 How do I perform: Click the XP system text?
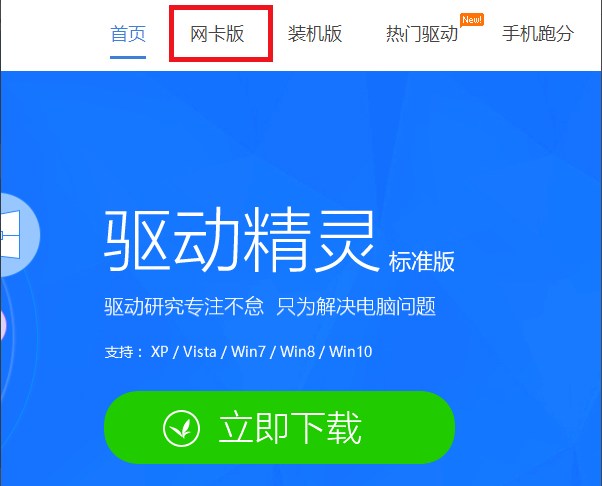(160, 352)
